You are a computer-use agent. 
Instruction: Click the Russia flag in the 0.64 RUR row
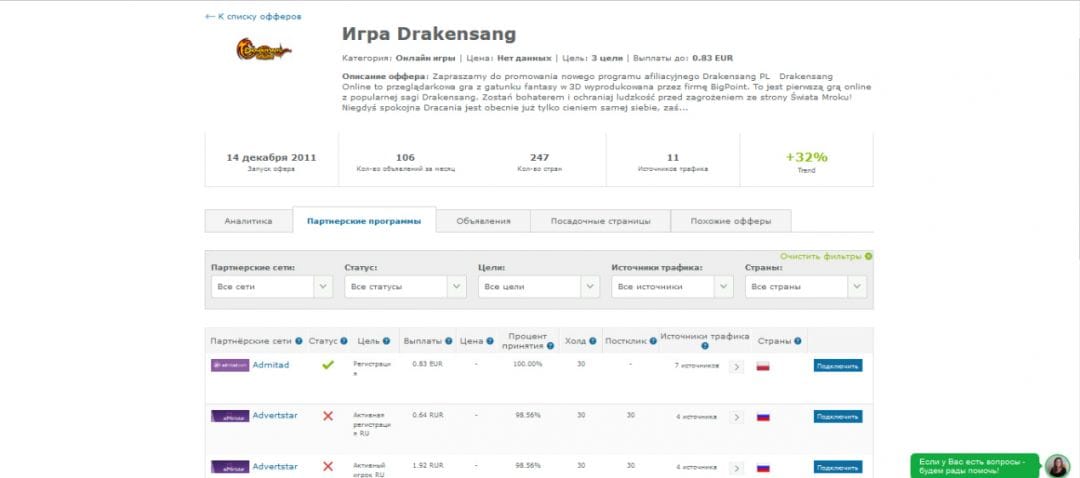point(763,417)
